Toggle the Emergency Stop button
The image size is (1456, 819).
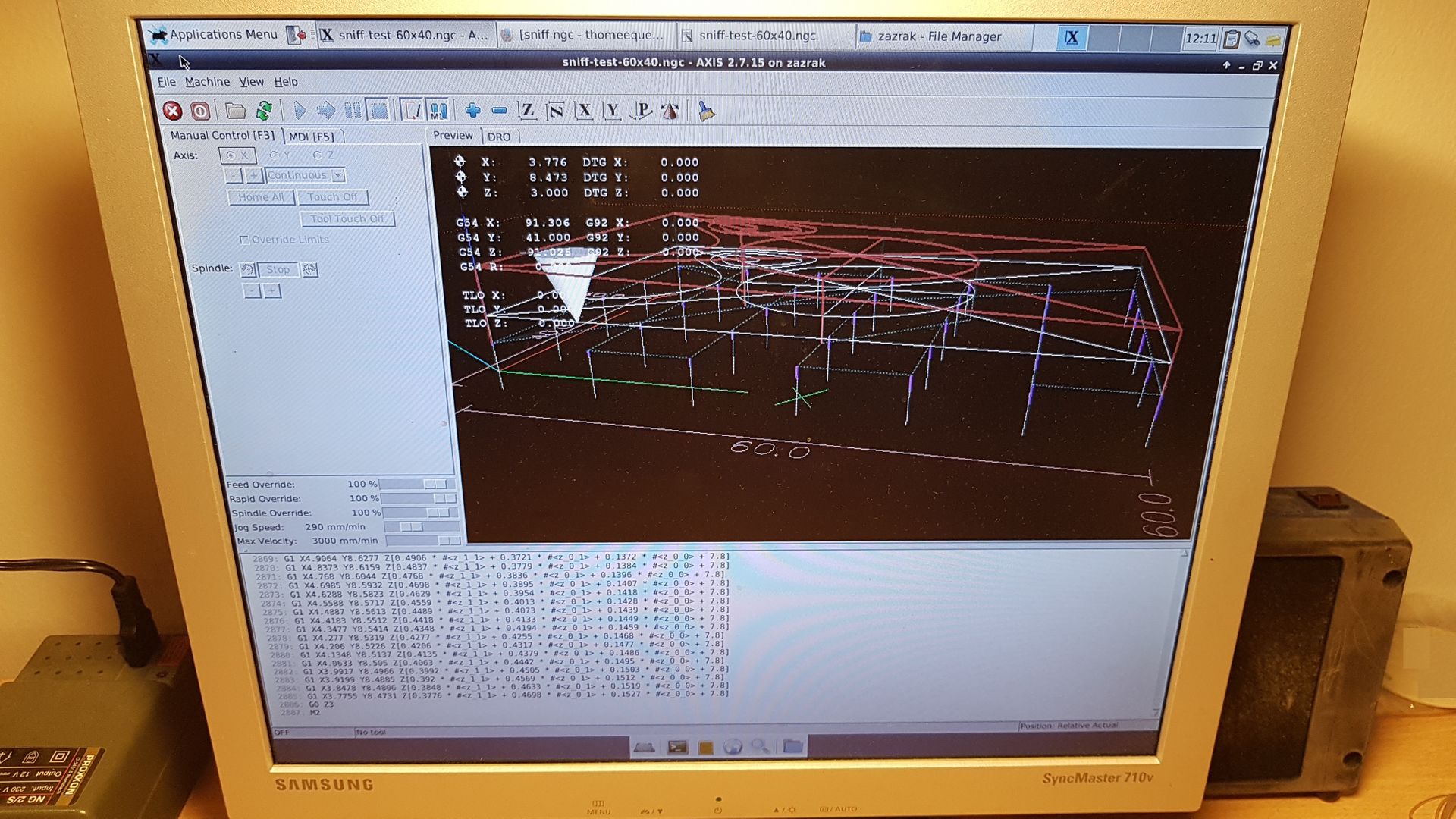point(173,111)
